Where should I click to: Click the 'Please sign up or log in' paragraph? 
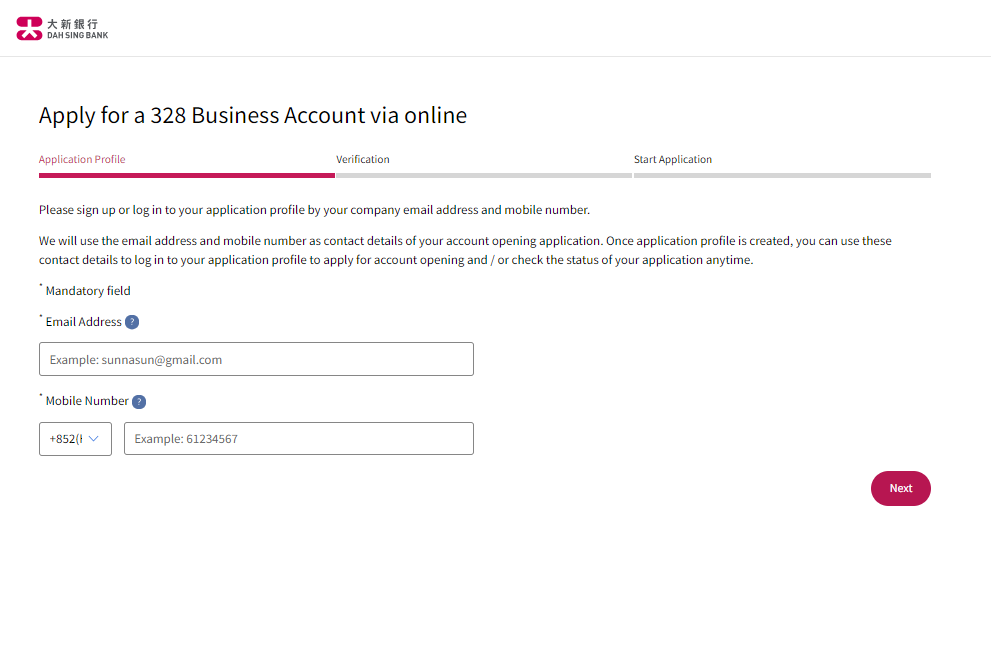coord(315,210)
